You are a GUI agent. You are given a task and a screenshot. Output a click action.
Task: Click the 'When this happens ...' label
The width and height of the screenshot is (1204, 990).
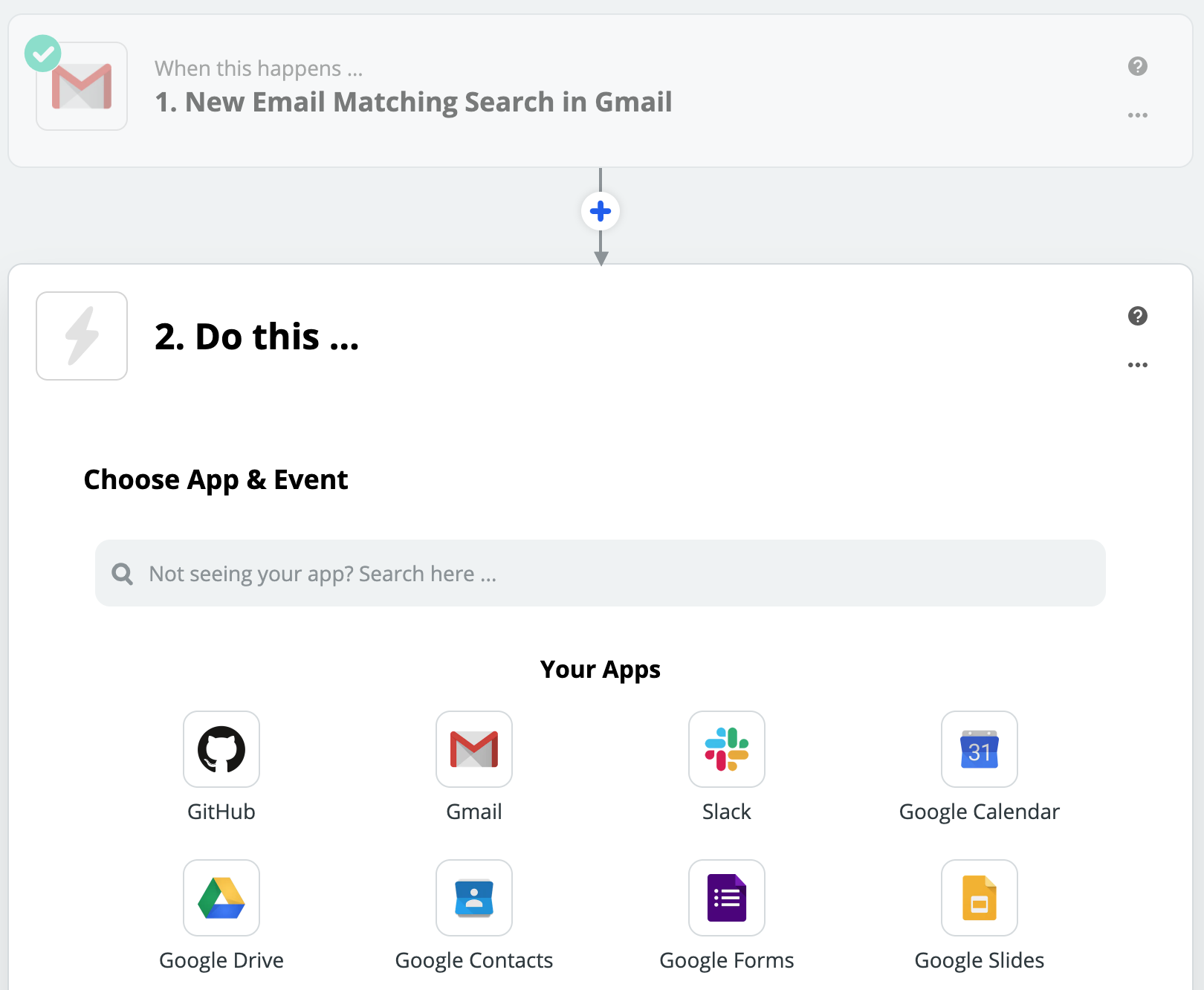point(259,68)
